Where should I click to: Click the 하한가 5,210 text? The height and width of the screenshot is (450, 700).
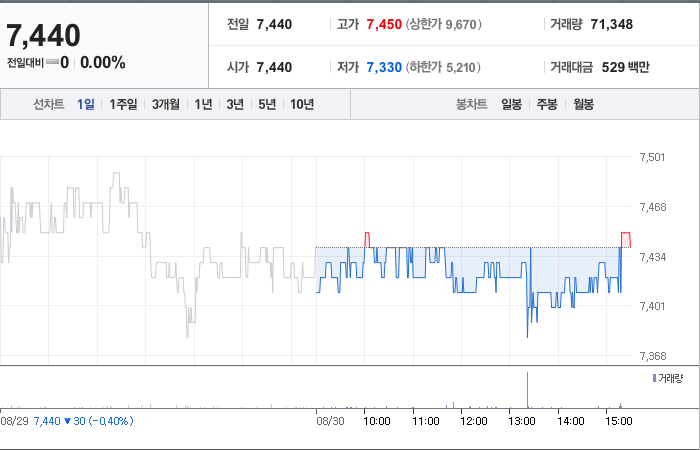point(442,67)
